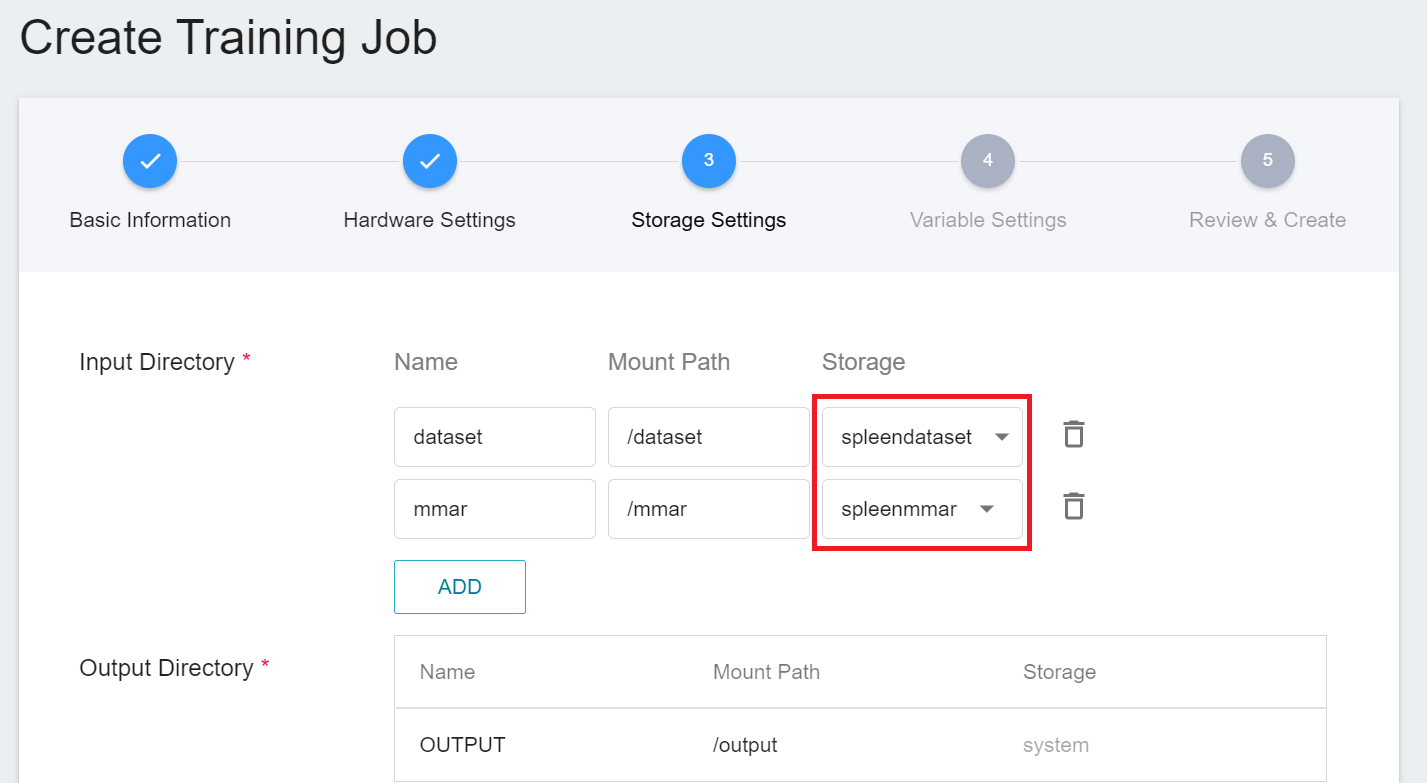Click the step 3 Storage Settings circle
The height and width of the screenshot is (783, 1427).
[709, 161]
